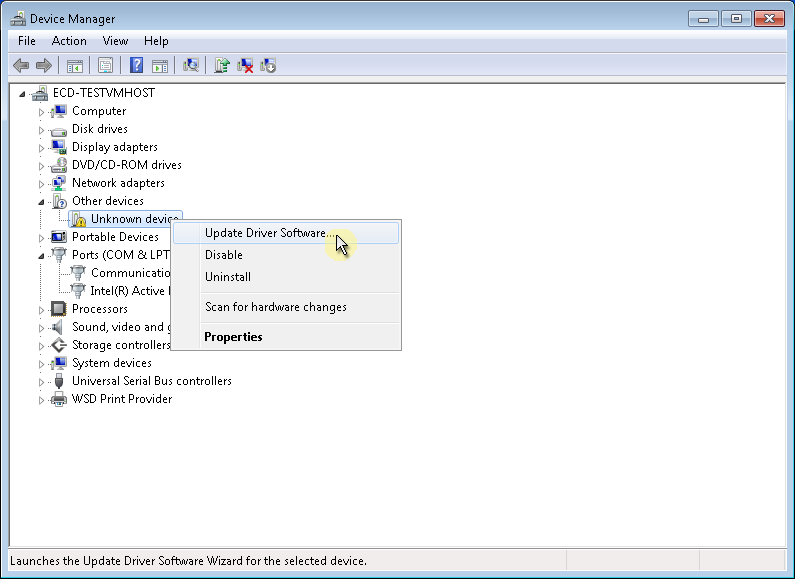
Task: Collapse the Other devices arrow
Action: coord(42,202)
